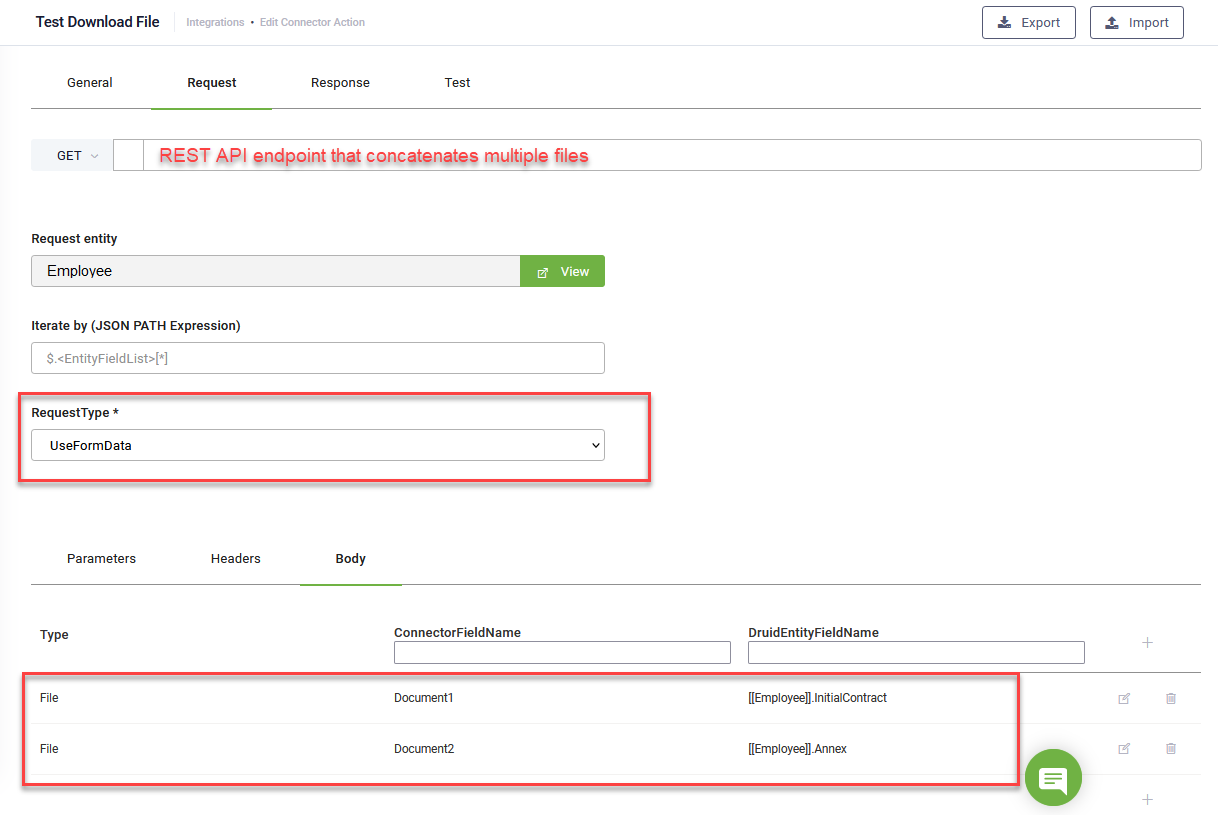Click the edit icon for Document2 row
The image size is (1226, 815).
click(x=1124, y=749)
